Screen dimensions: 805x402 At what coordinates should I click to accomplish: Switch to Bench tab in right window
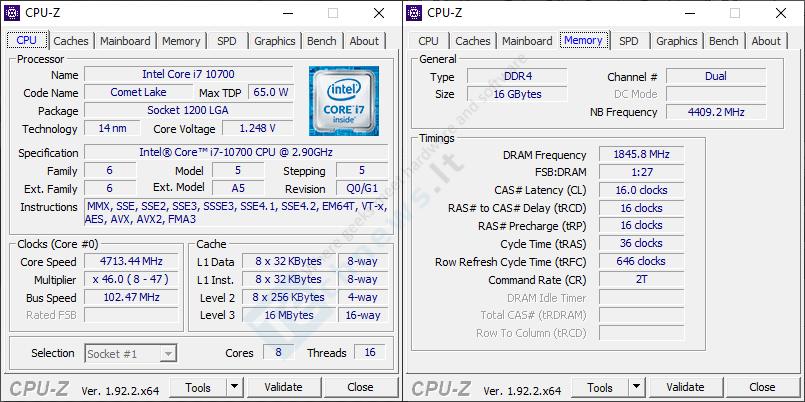point(724,41)
